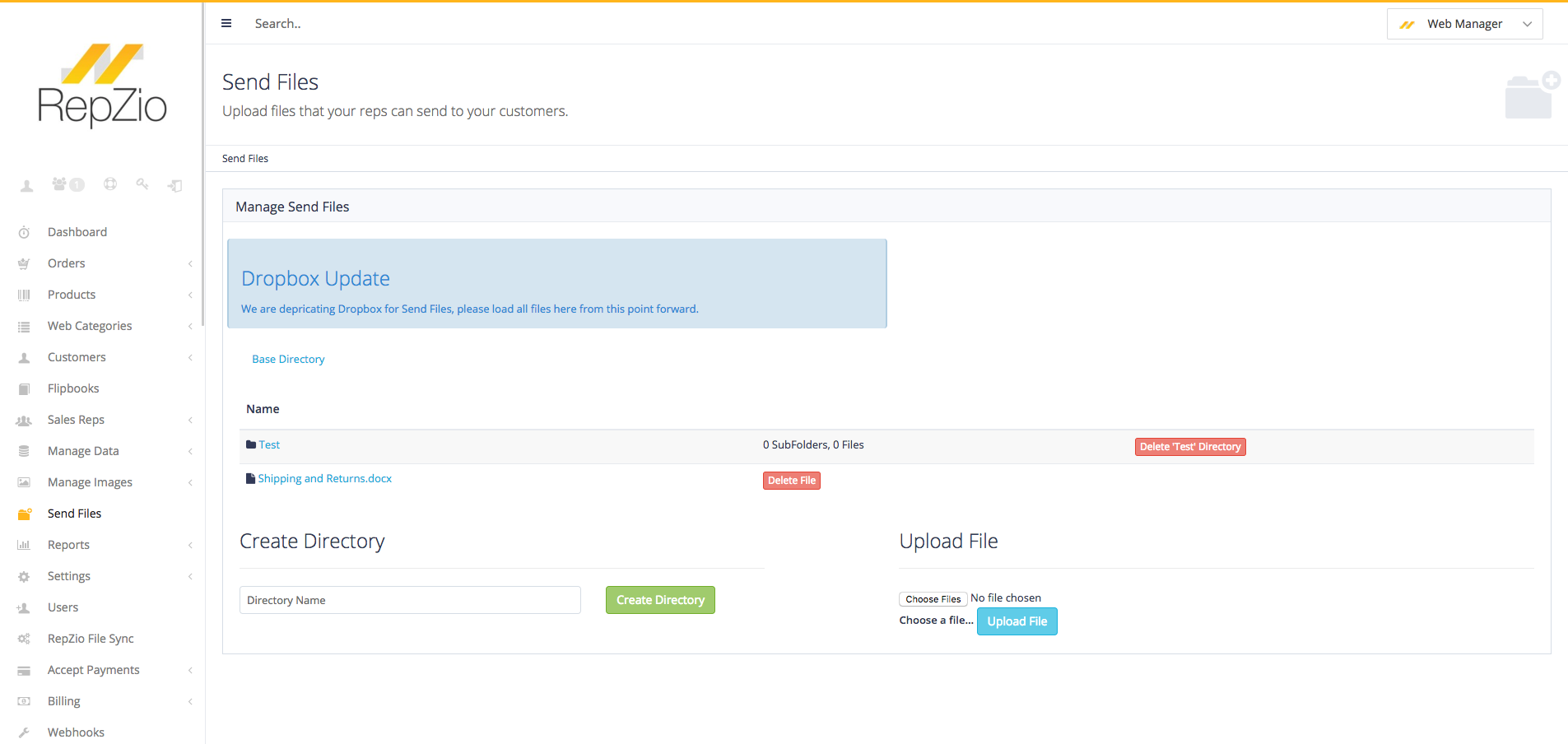Open the user profile icon in sidebar

[x=27, y=185]
